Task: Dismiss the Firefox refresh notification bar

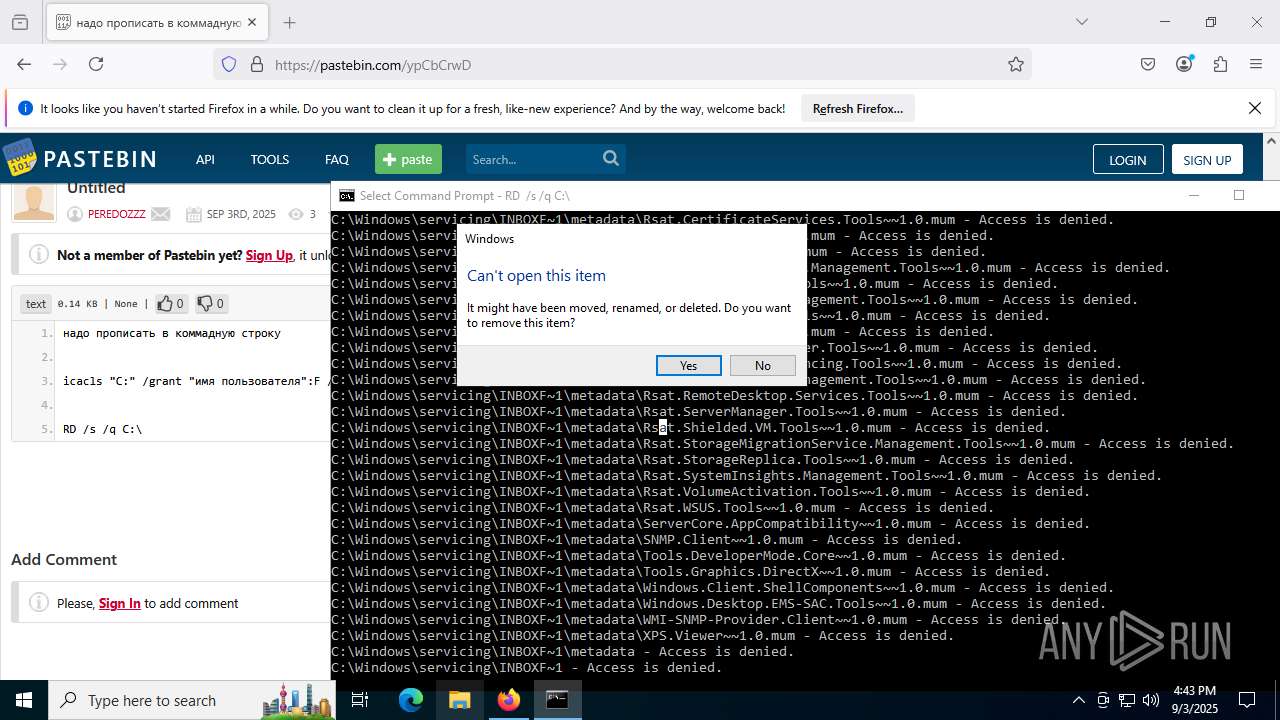Action: (1255, 108)
